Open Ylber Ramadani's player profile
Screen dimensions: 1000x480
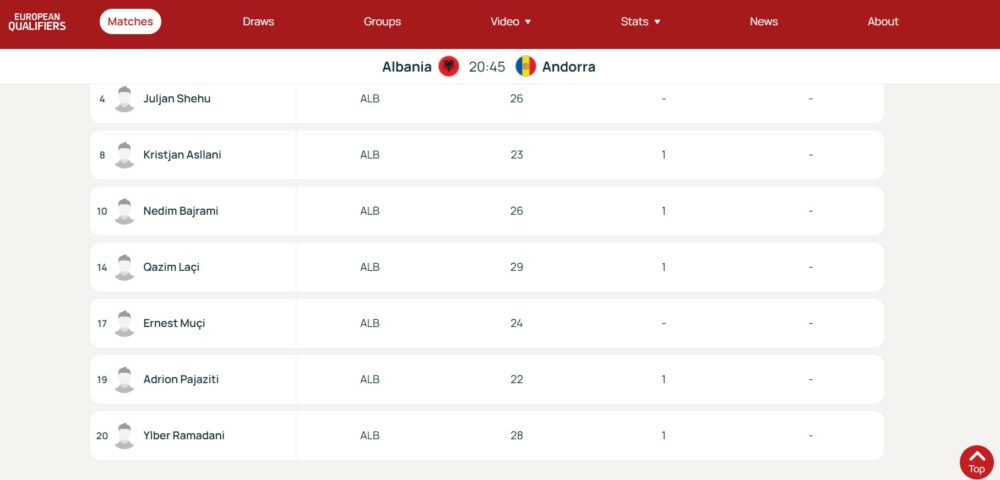(182, 435)
